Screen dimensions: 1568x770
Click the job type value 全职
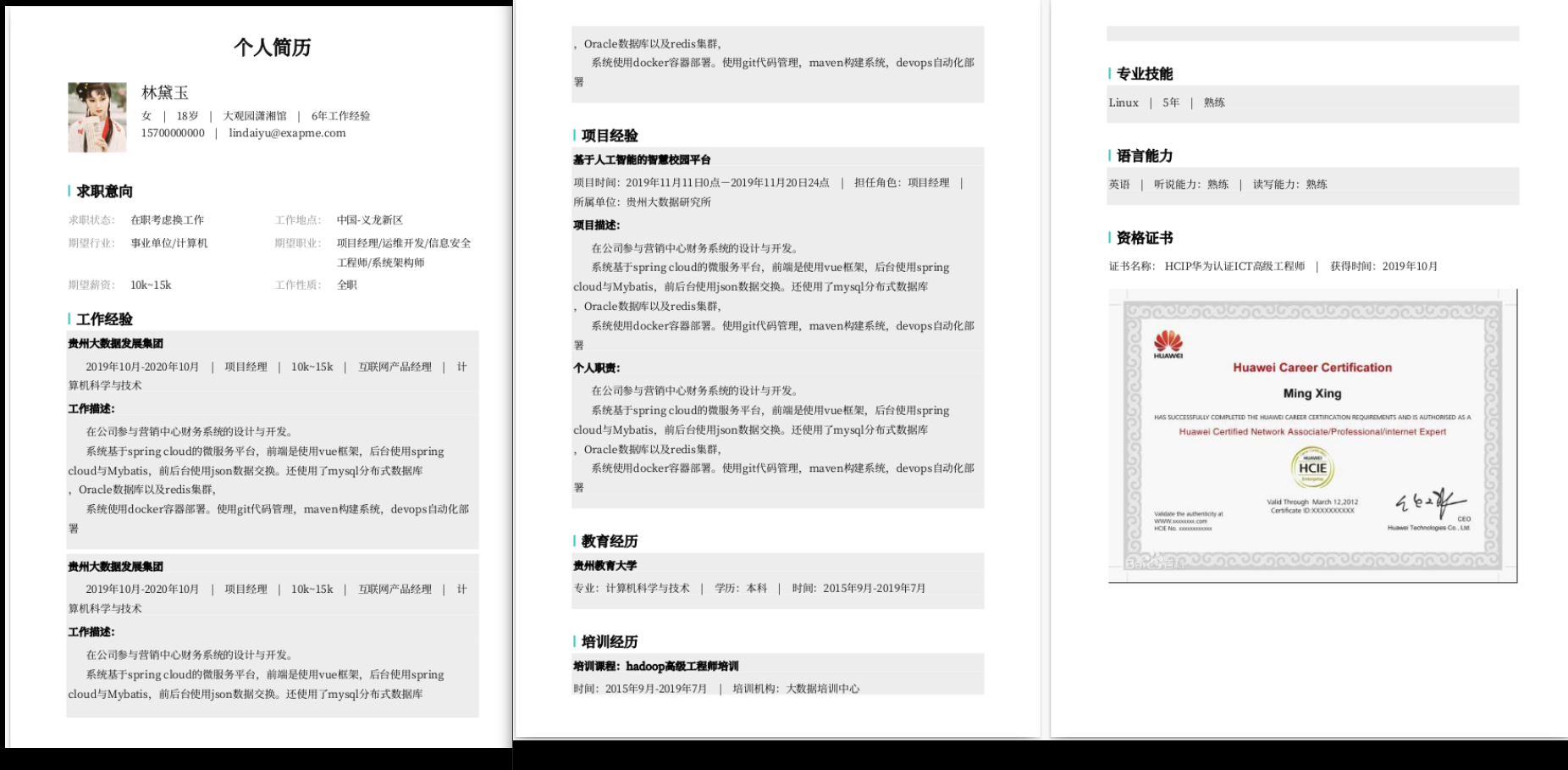(347, 285)
